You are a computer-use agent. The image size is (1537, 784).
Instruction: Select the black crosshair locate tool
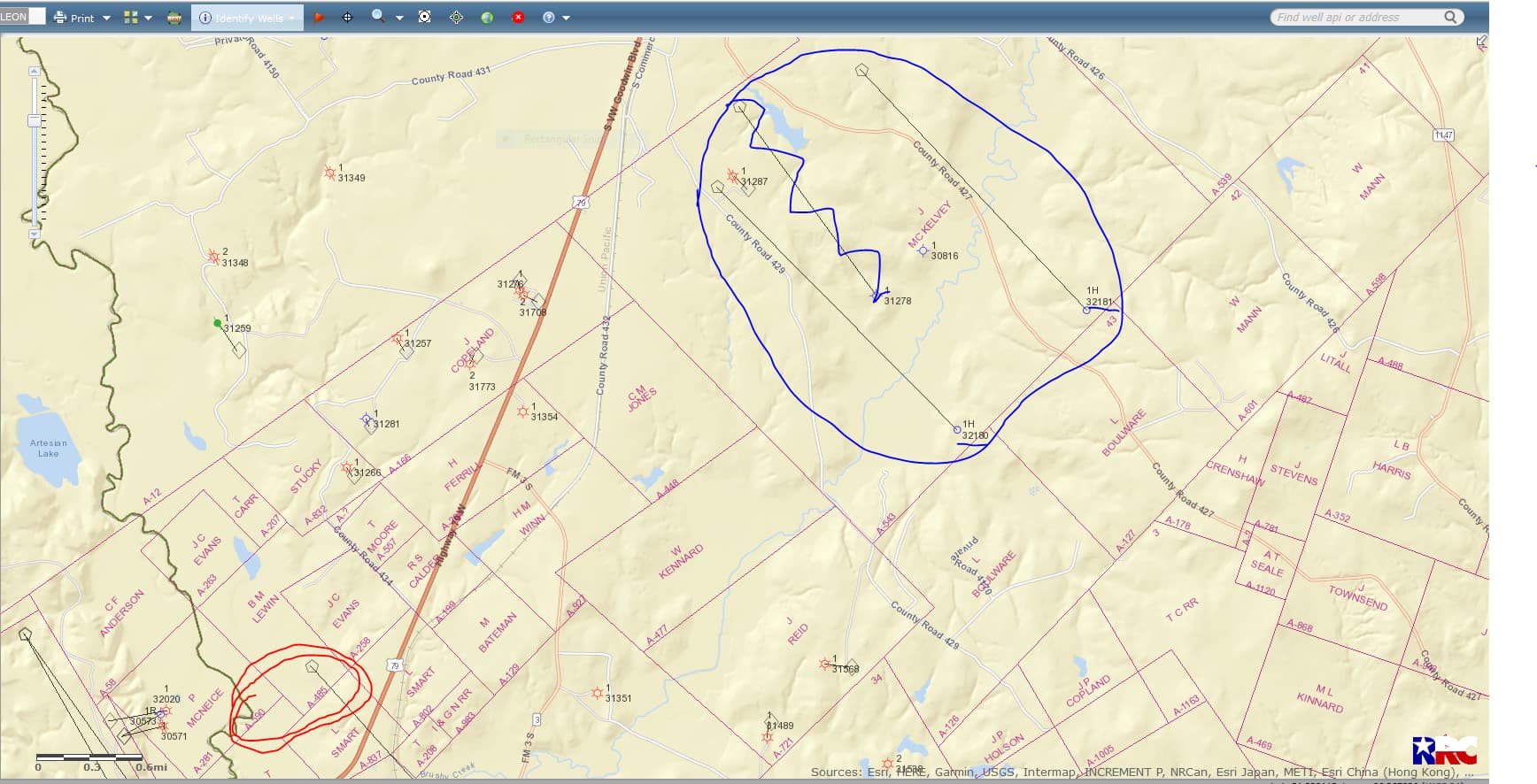tap(347, 18)
